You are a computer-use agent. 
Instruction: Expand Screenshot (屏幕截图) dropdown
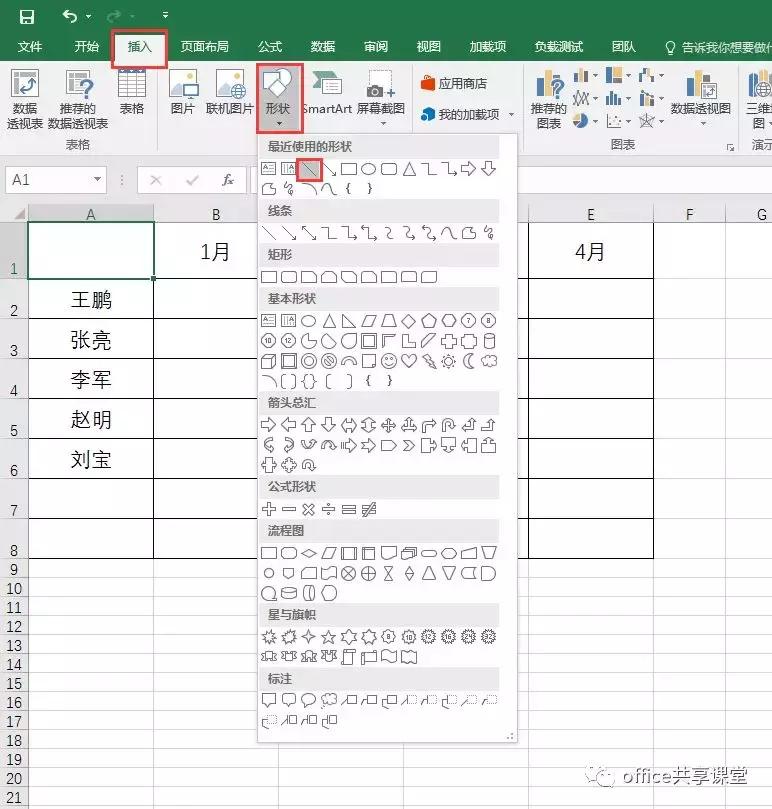[x=383, y=124]
